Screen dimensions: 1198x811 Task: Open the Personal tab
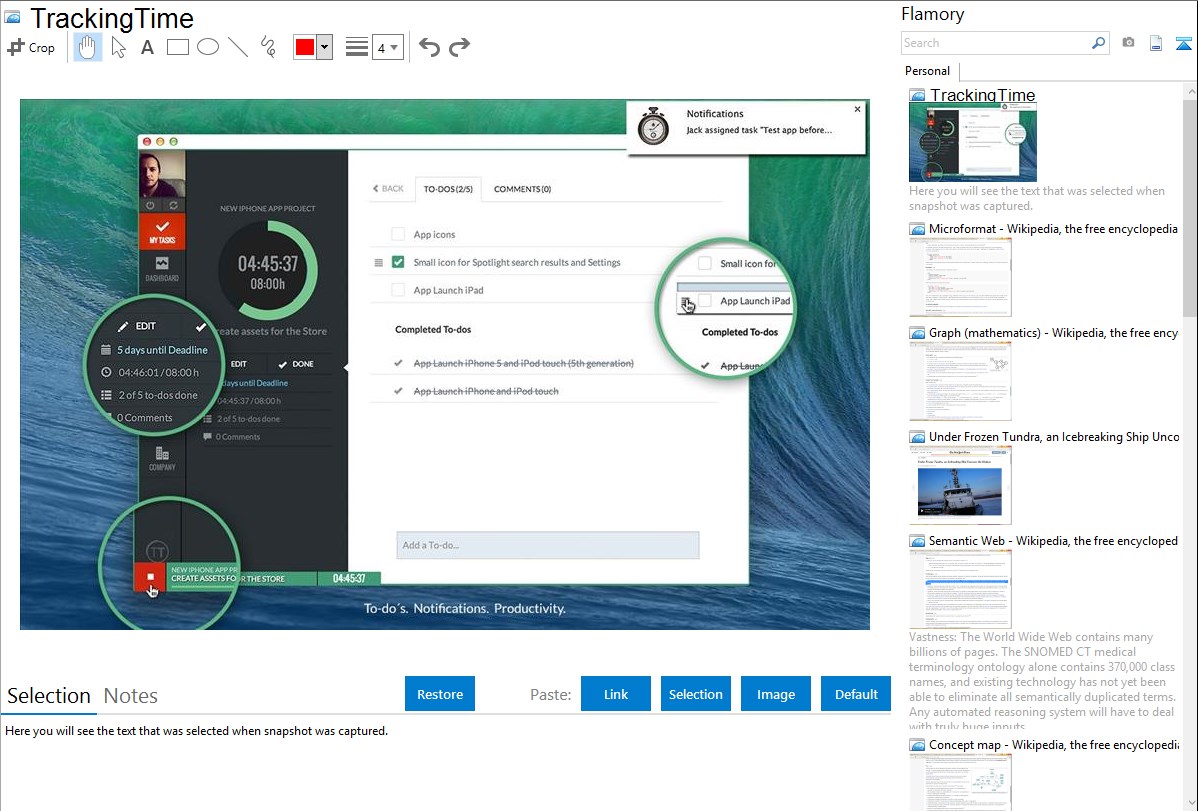(x=927, y=71)
